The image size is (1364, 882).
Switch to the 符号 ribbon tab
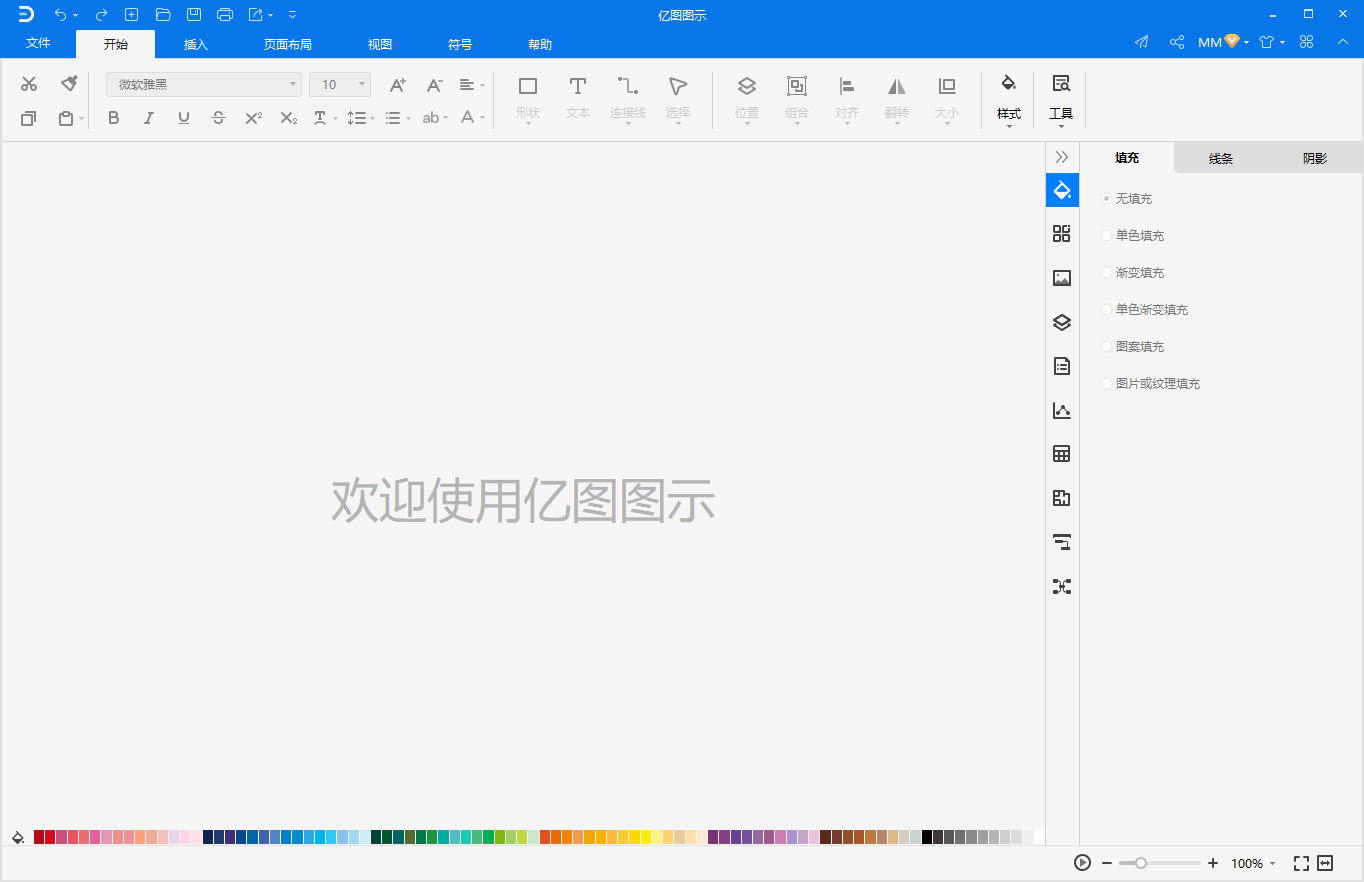pos(460,44)
